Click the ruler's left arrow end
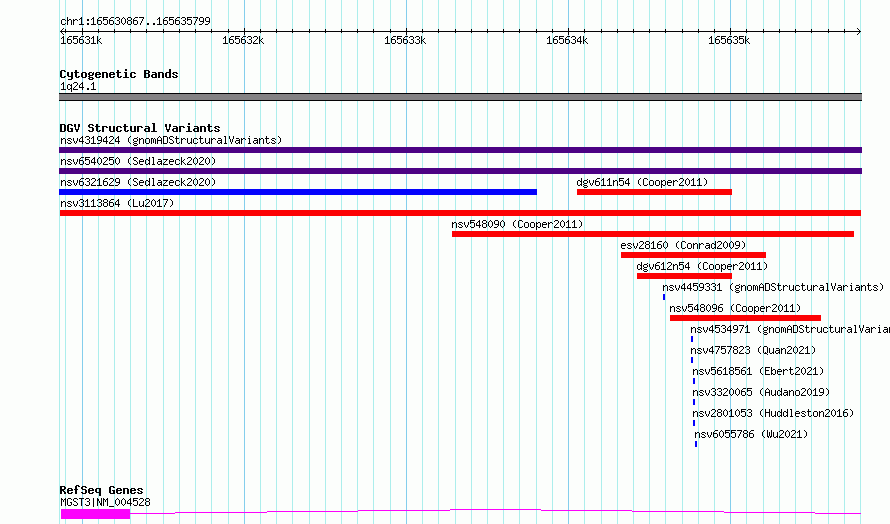The height and width of the screenshot is (524, 890). pyautogui.click(x=62, y=31)
